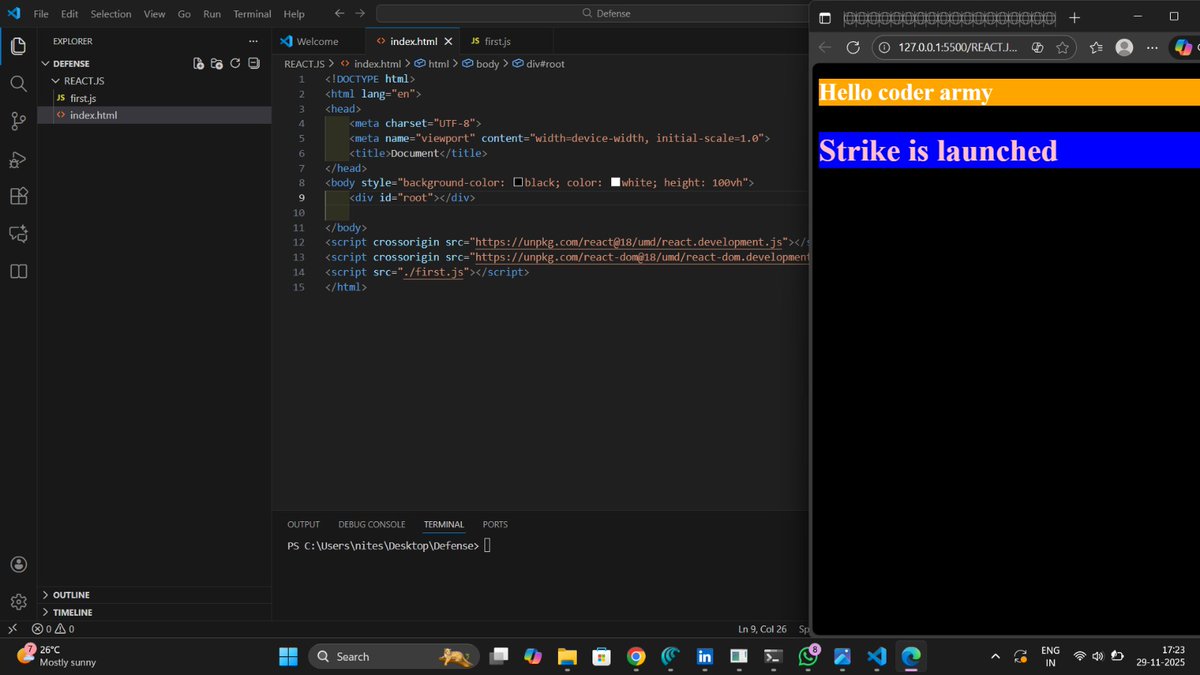This screenshot has width=1200, height=675.
Task: Switch to the PORTS panel tab
Action: (495, 524)
